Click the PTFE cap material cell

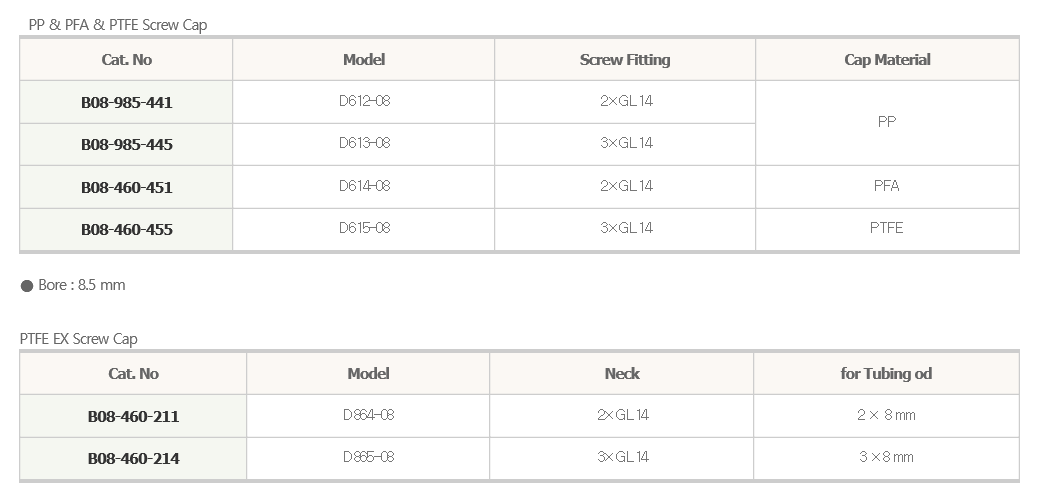click(x=887, y=230)
